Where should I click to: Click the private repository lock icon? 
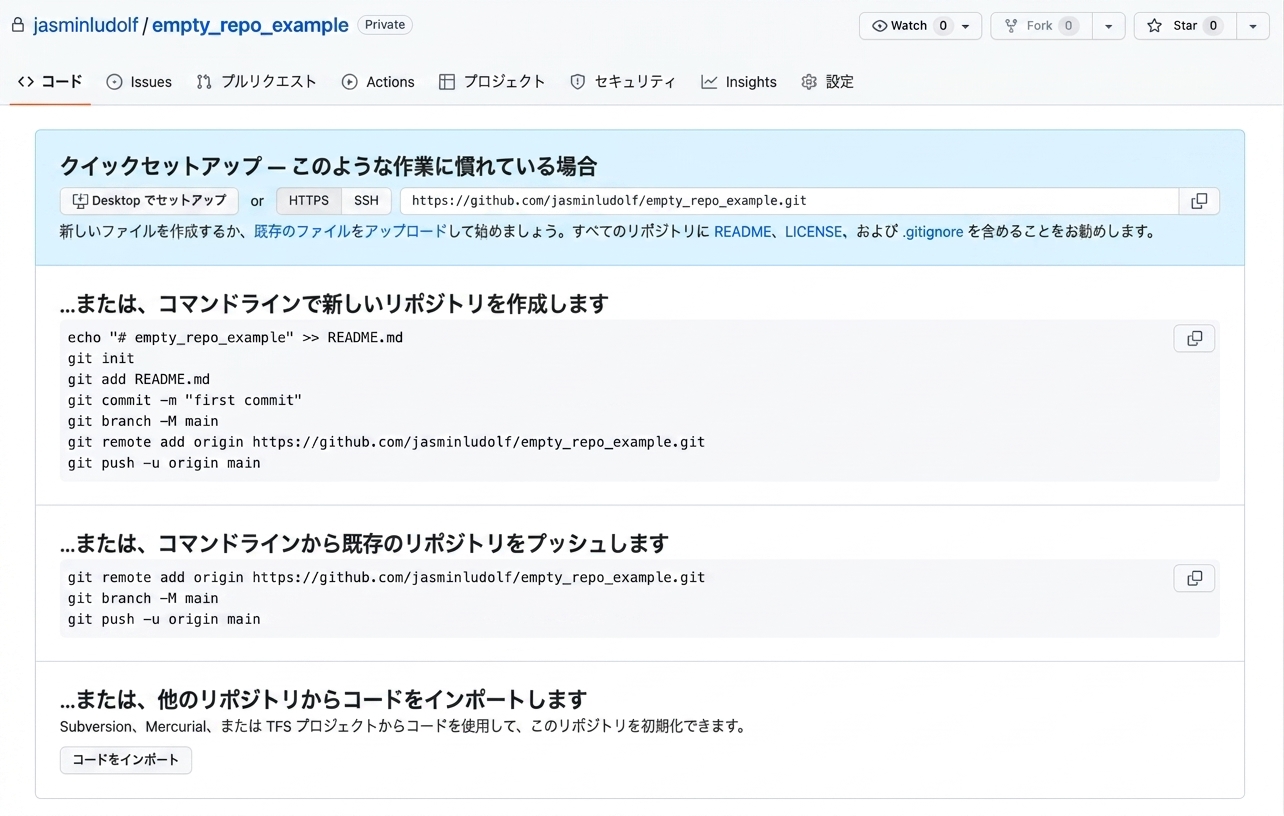17,25
